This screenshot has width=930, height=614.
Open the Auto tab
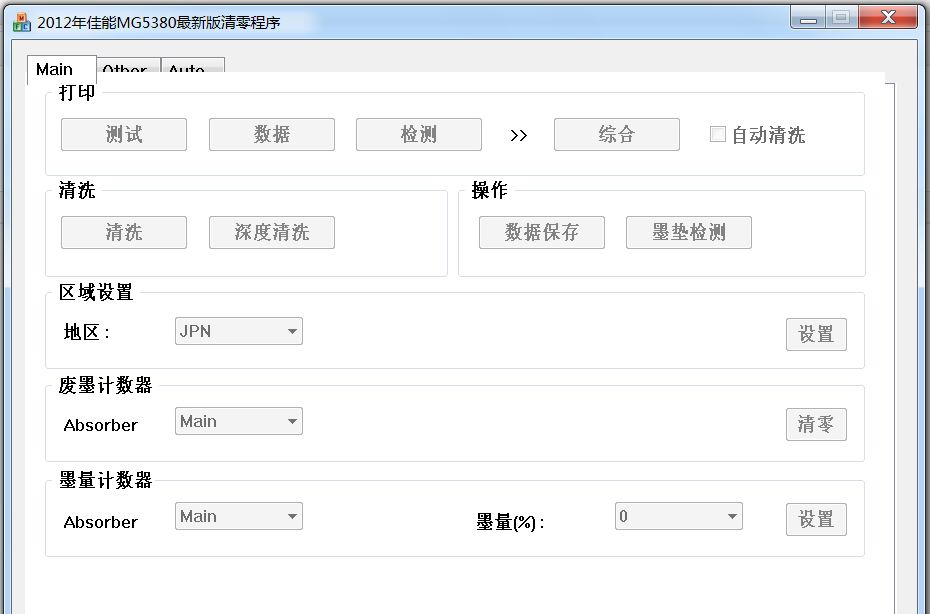(x=193, y=66)
